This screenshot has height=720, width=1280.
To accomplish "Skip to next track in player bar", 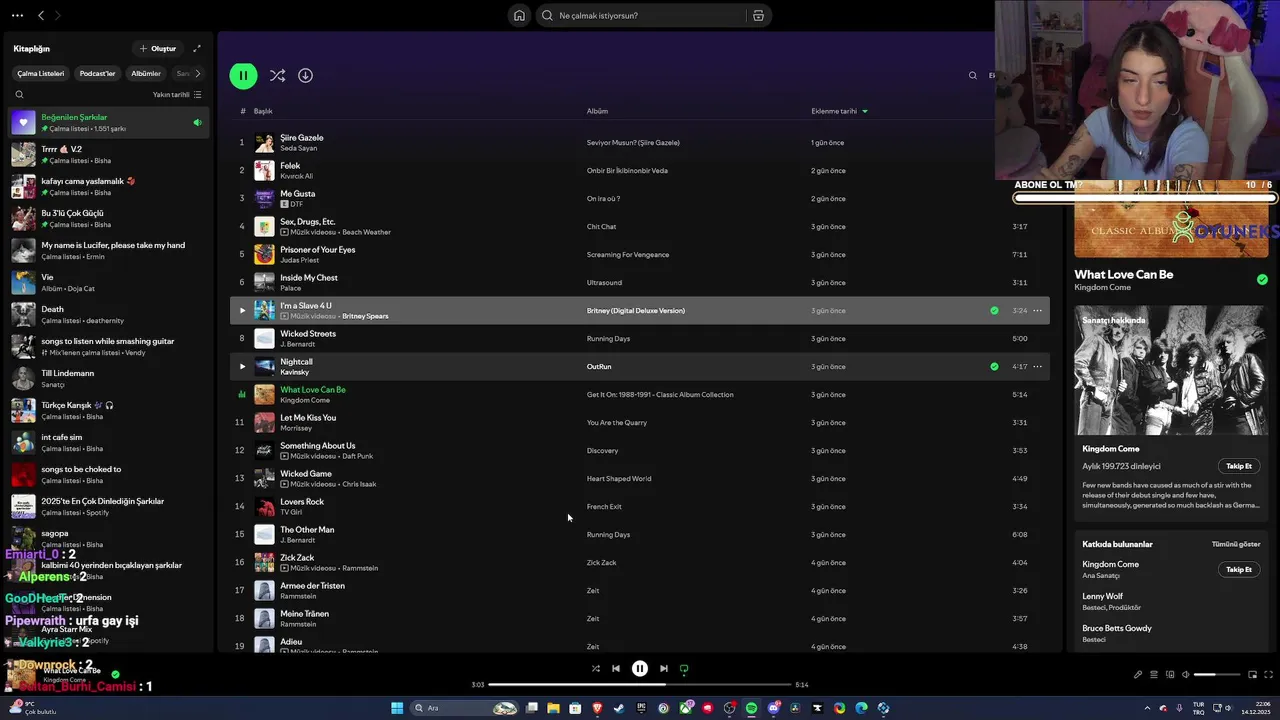I will tap(663, 669).
